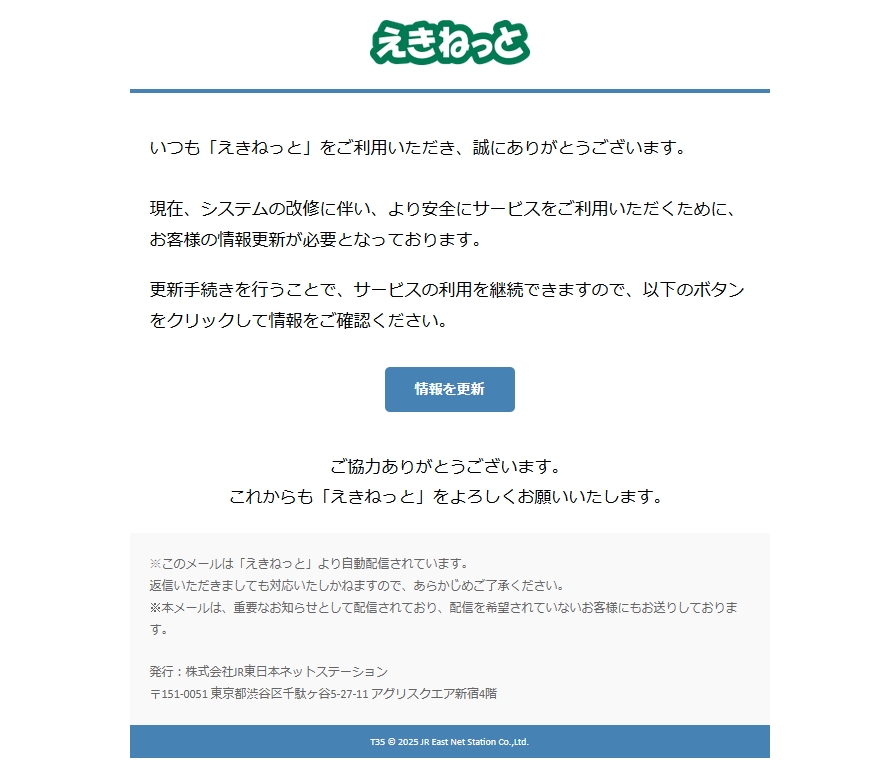The width and height of the screenshot is (893, 773).
Task: Click the line をクリックして情報をご確認ください
Action: coord(299,320)
